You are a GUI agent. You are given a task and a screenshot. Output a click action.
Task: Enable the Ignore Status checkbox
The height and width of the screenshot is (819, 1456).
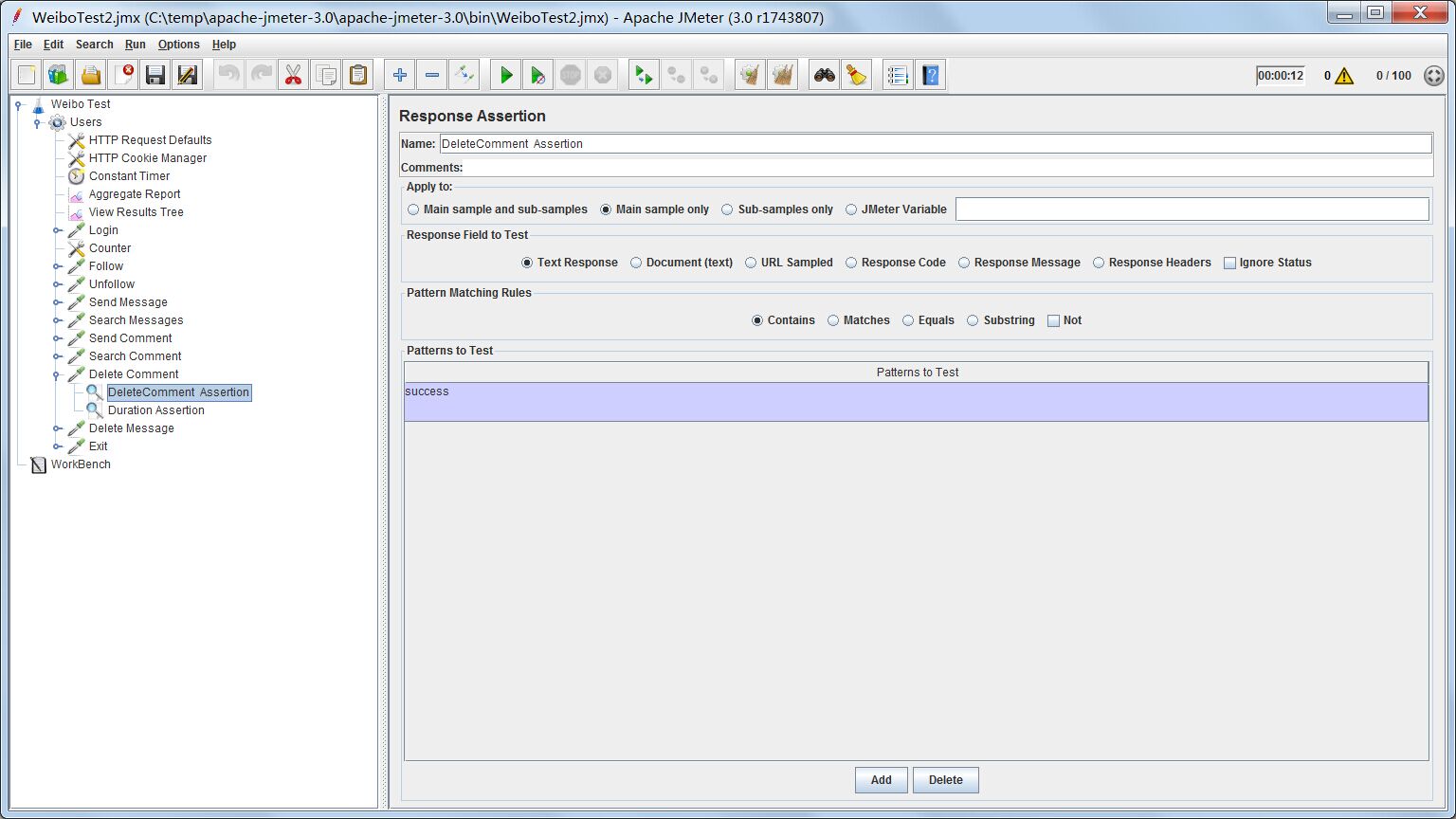tap(1267, 263)
